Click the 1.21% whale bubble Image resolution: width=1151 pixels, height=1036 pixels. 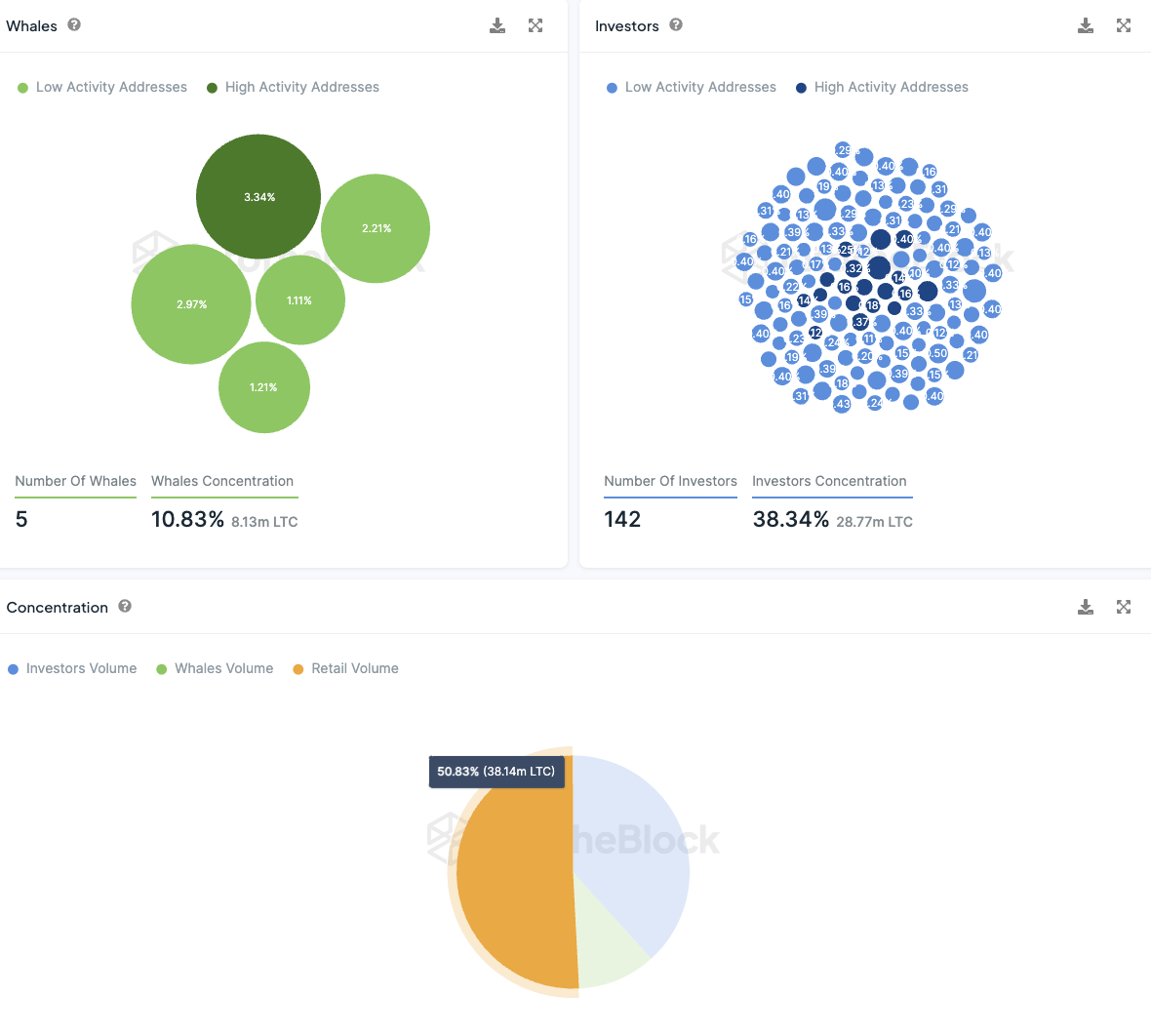coord(264,387)
